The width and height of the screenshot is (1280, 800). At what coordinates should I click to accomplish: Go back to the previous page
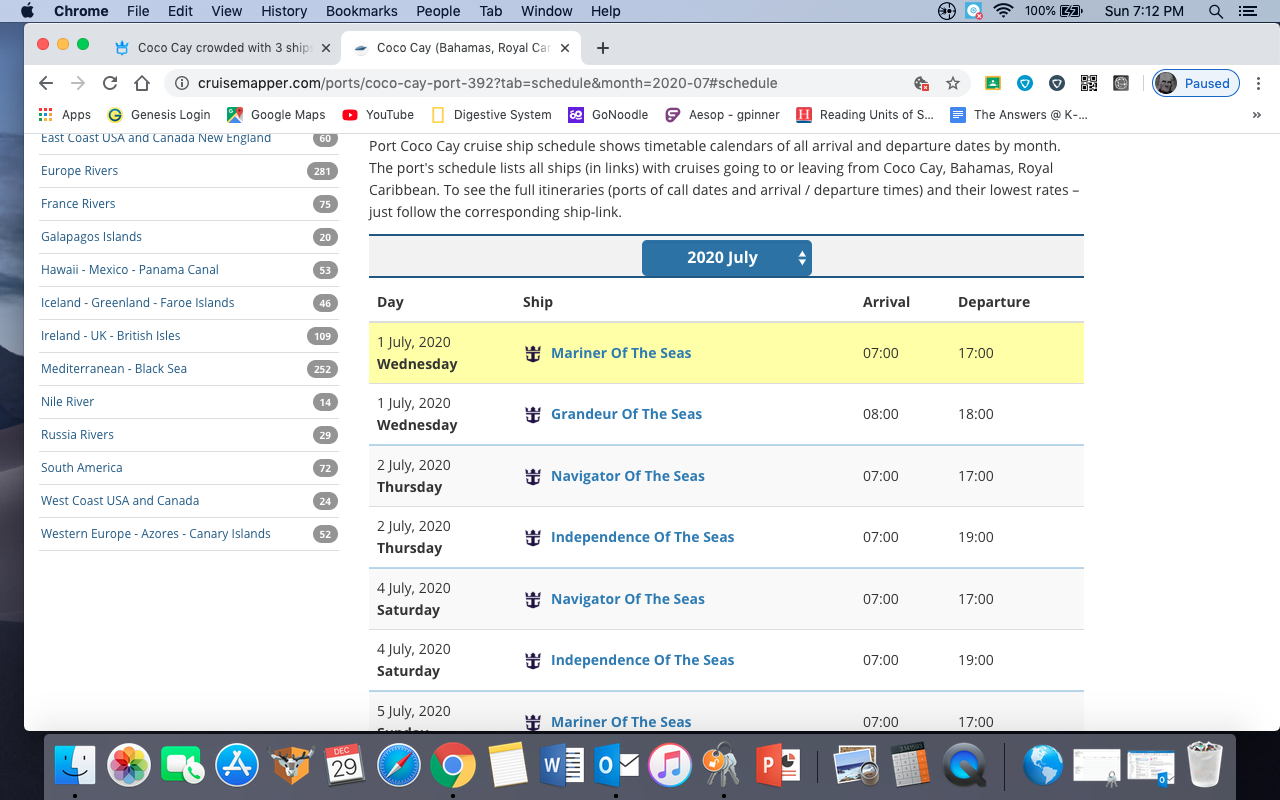click(x=45, y=83)
